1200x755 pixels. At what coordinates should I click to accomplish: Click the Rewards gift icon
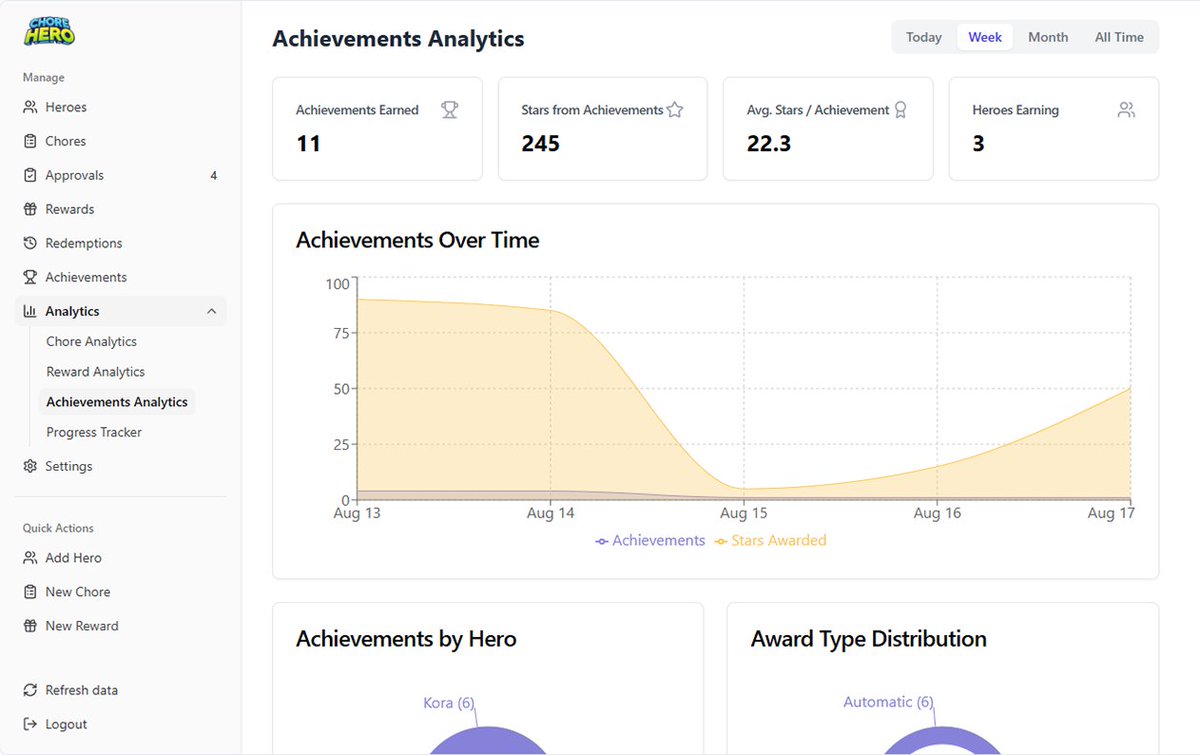point(30,209)
